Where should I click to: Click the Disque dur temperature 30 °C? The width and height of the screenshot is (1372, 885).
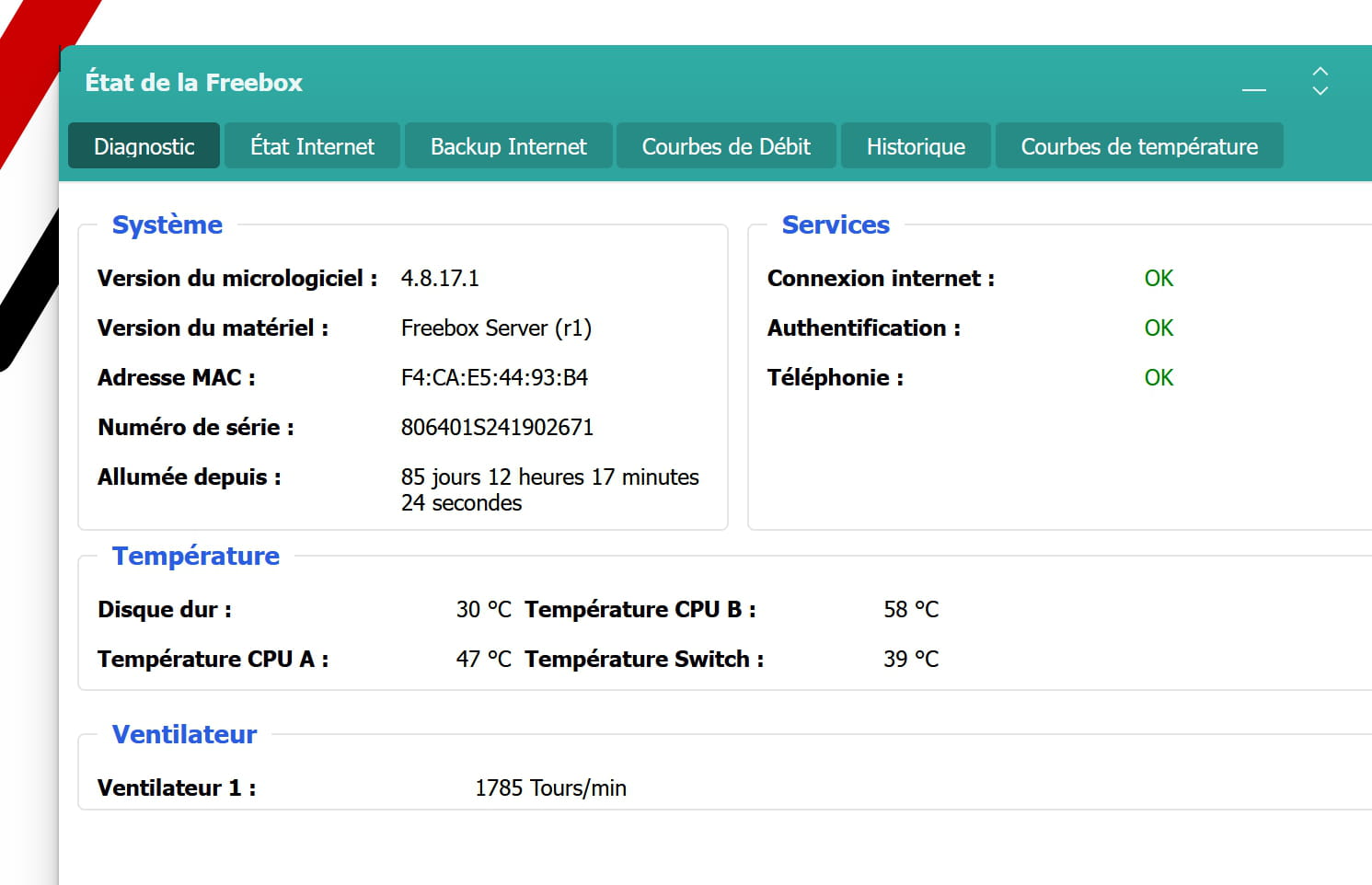click(x=483, y=609)
